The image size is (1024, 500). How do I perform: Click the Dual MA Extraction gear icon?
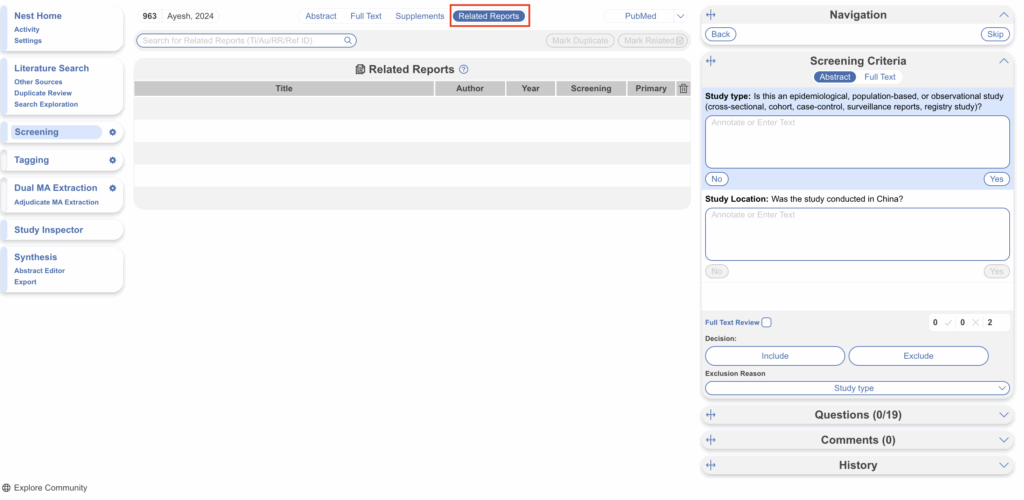pos(112,188)
